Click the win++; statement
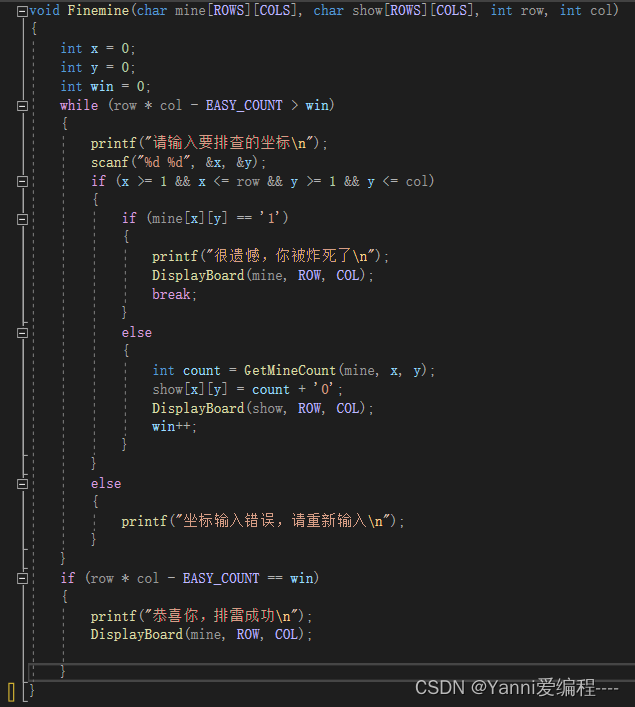Viewport: 635px width, 707px height. (x=175, y=427)
